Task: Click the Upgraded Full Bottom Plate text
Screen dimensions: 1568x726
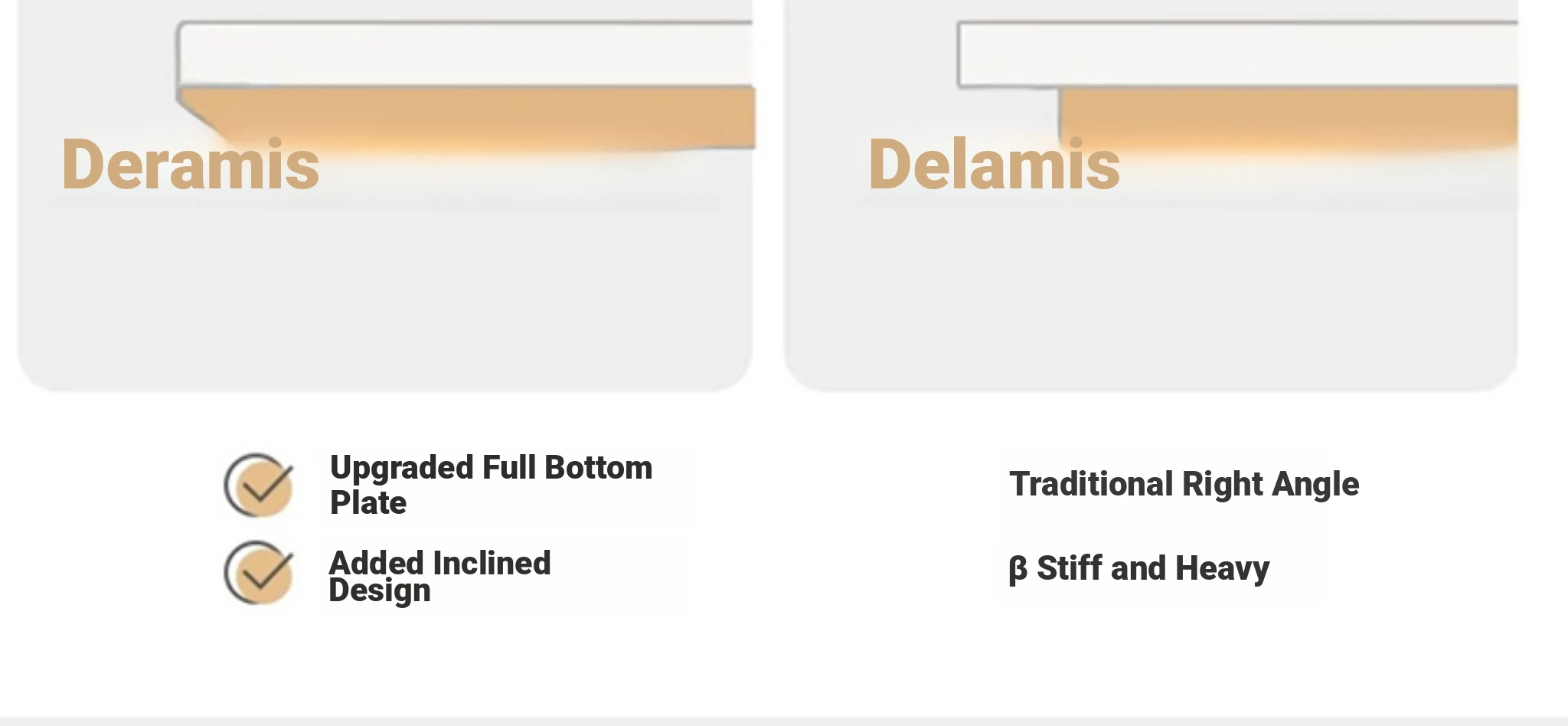Action: tap(491, 485)
